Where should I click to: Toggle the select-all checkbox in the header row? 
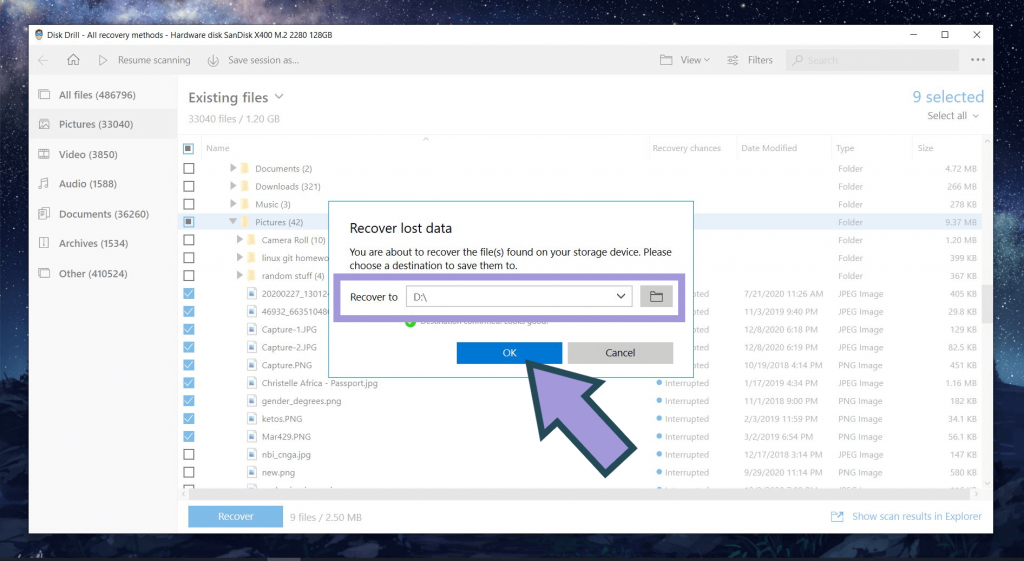(188, 148)
